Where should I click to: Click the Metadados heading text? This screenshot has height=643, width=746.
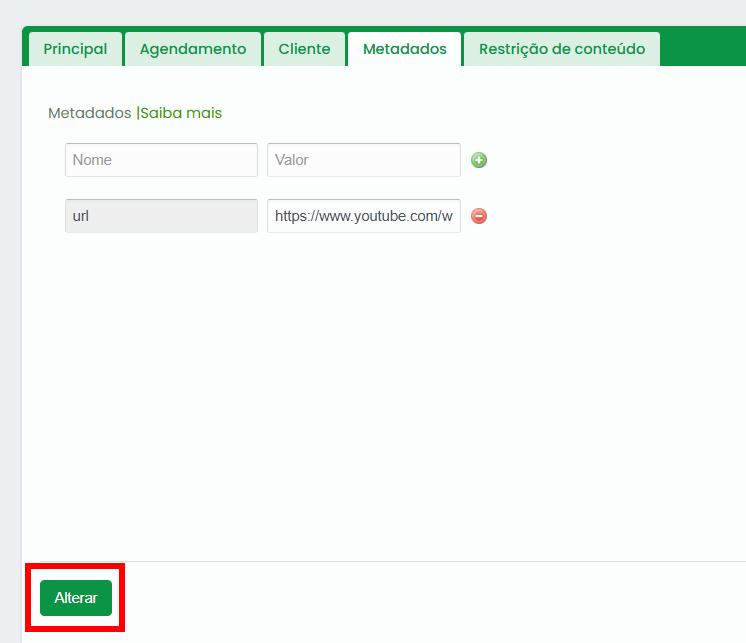(x=89, y=113)
